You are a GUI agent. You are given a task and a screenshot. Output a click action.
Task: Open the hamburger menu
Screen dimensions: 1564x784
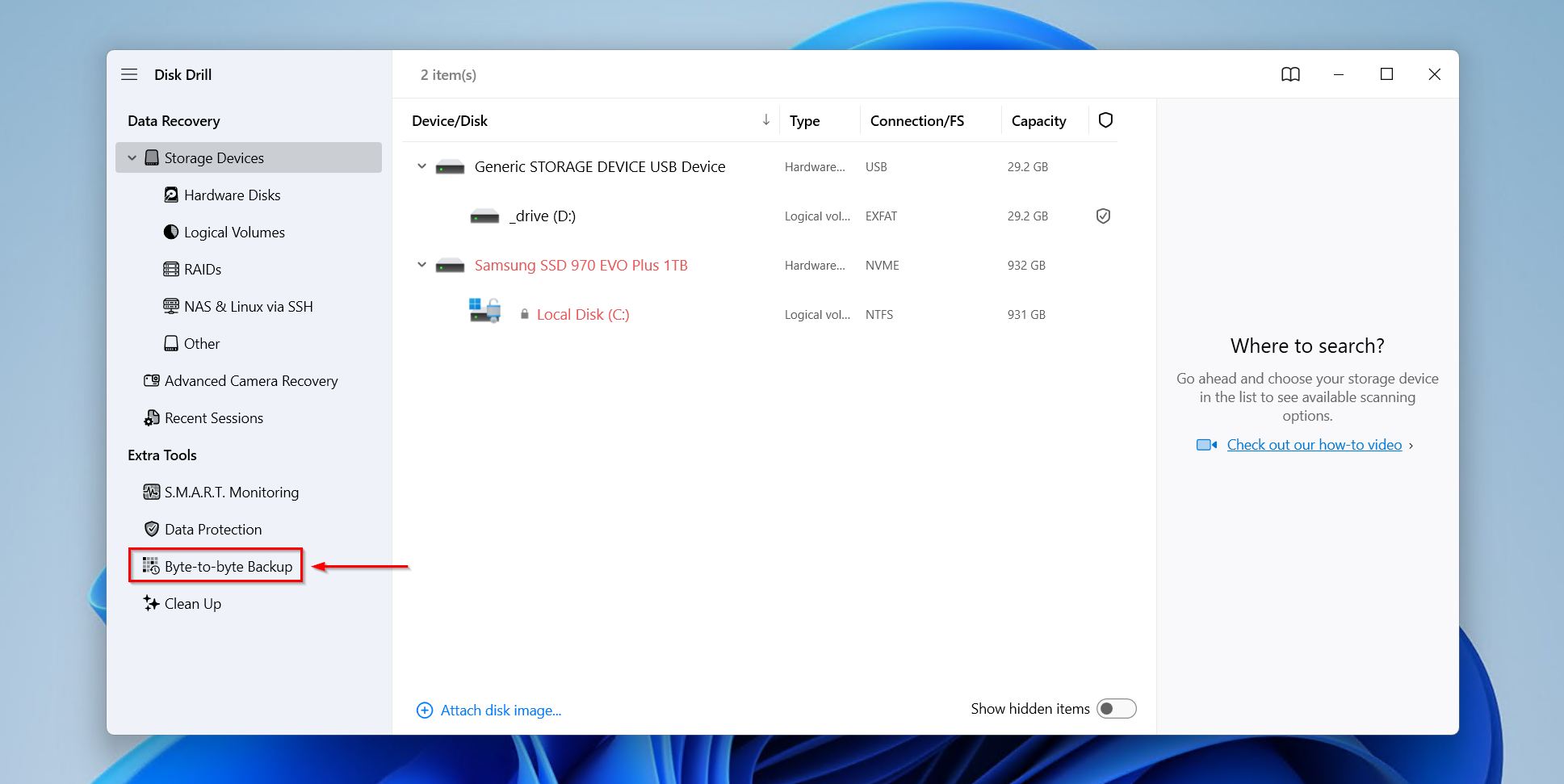[129, 74]
